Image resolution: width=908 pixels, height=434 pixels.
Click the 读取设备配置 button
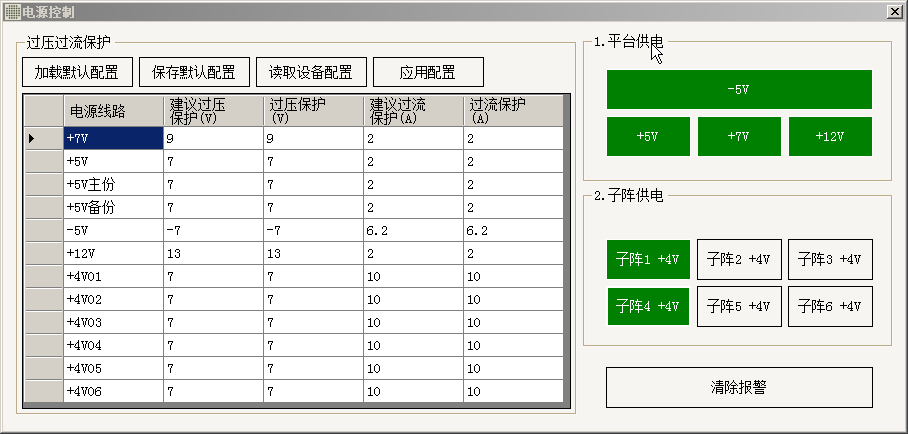pos(311,72)
